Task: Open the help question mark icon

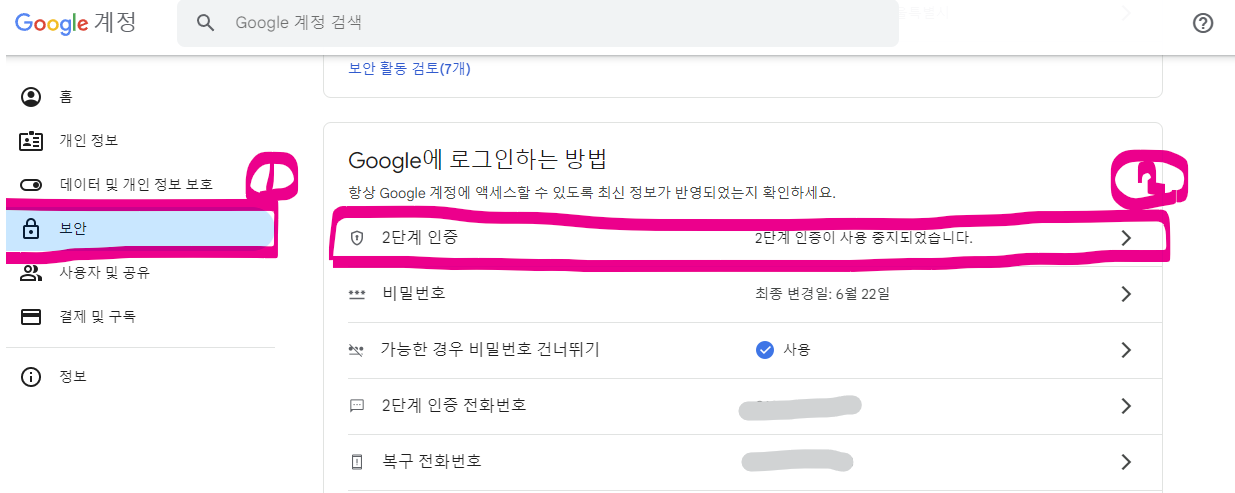Action: 1203,23
